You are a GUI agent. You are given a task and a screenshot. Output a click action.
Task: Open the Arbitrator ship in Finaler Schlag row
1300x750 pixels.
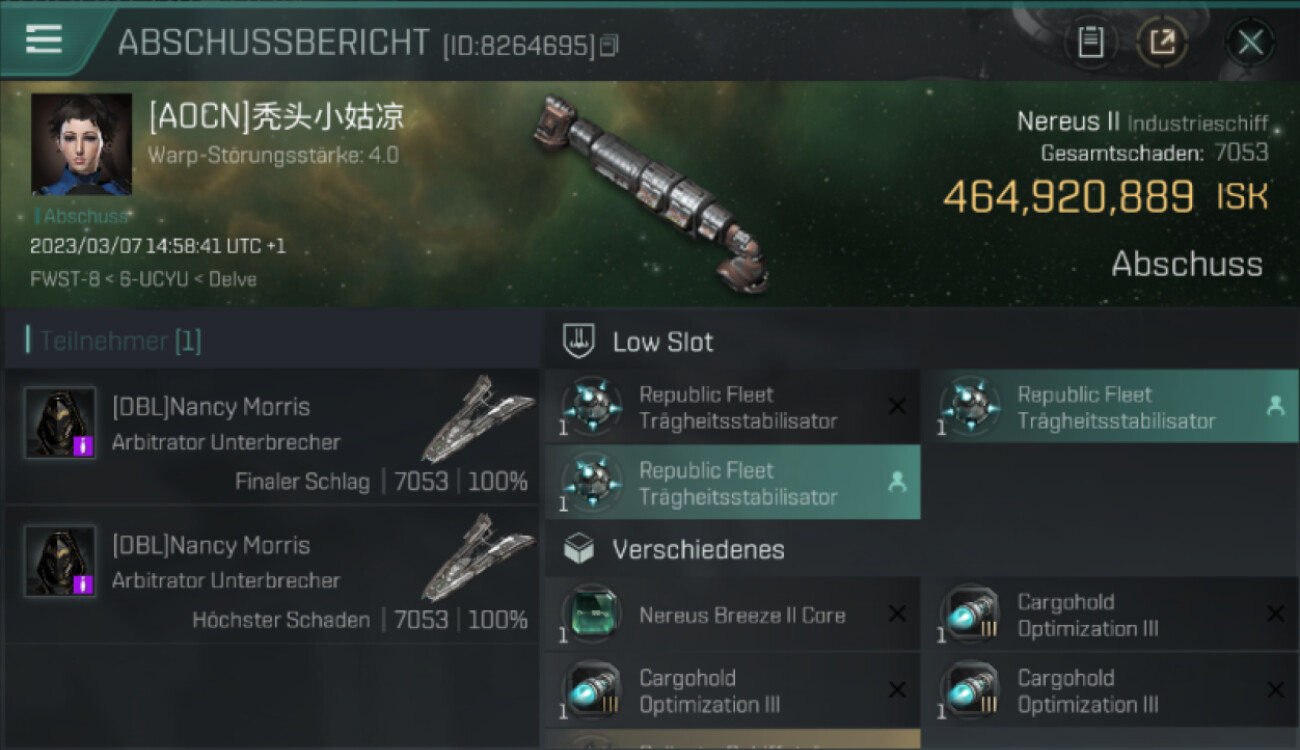tap(478, 419)
